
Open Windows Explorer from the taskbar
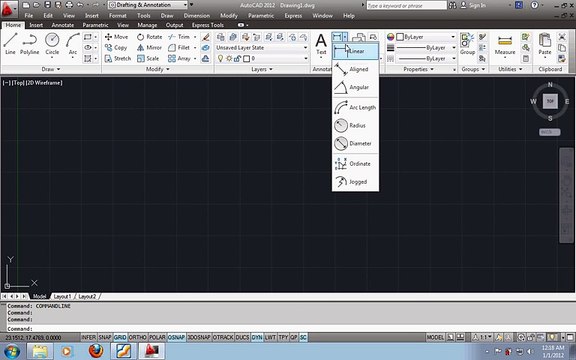click(x=40, y=351)
